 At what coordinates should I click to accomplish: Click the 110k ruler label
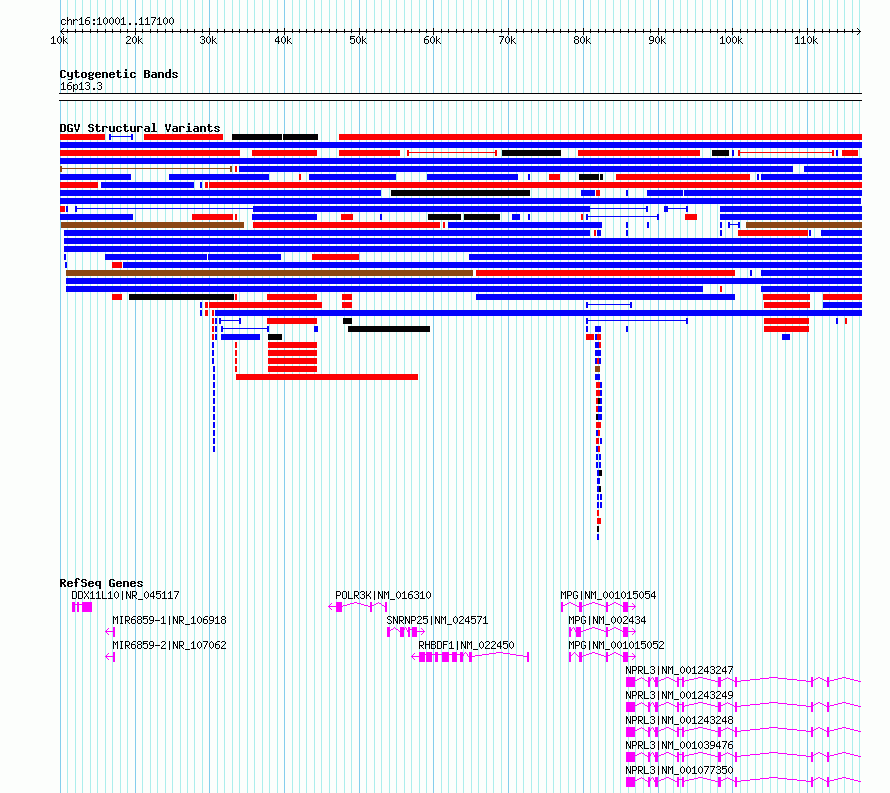pos(806,40)
